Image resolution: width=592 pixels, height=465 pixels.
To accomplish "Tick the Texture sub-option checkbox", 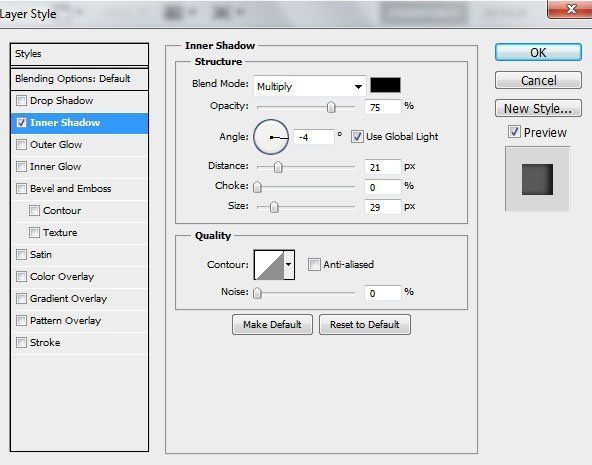I will point(34,232).
